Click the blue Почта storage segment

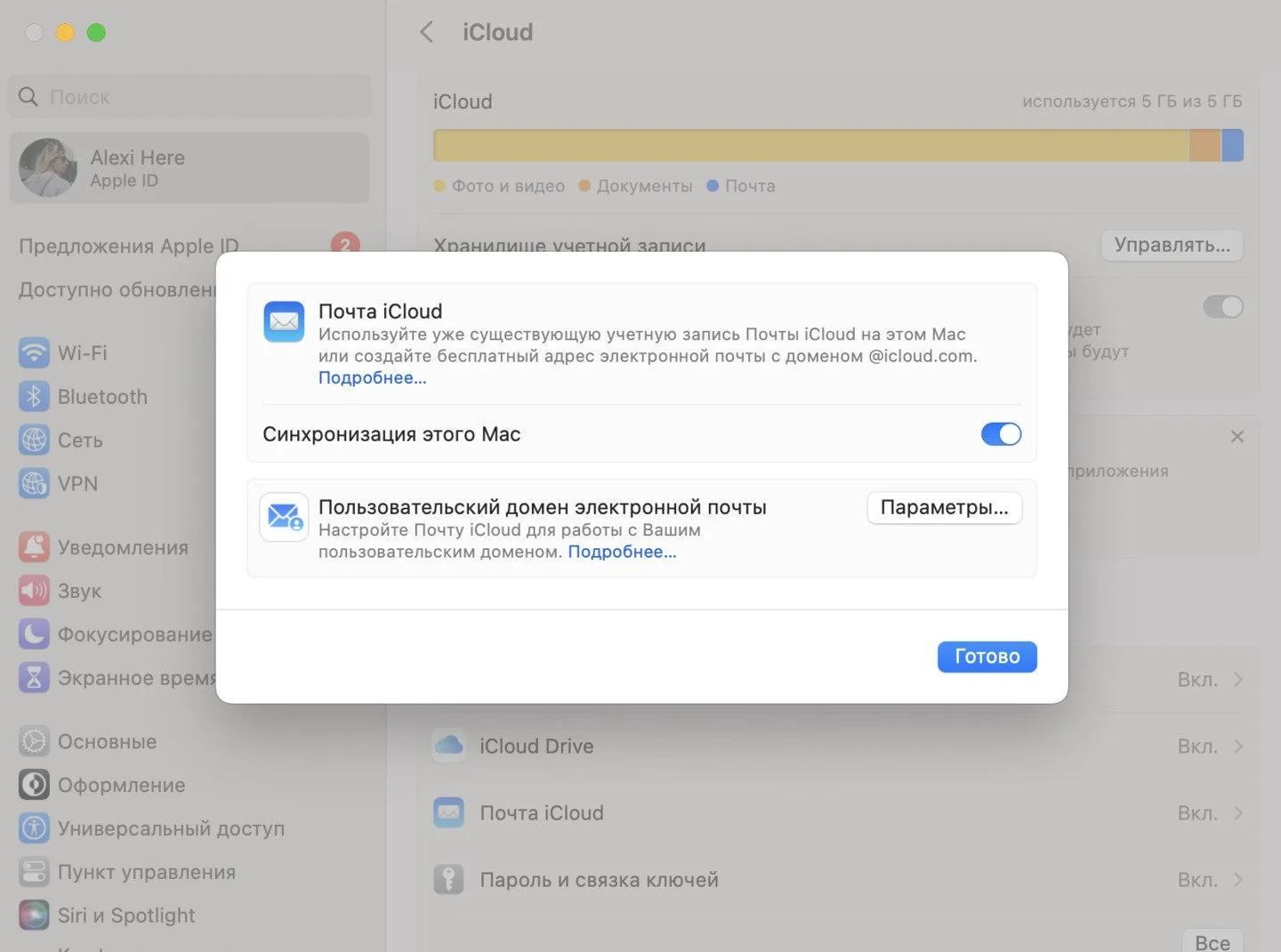[x=1232, y=146]
